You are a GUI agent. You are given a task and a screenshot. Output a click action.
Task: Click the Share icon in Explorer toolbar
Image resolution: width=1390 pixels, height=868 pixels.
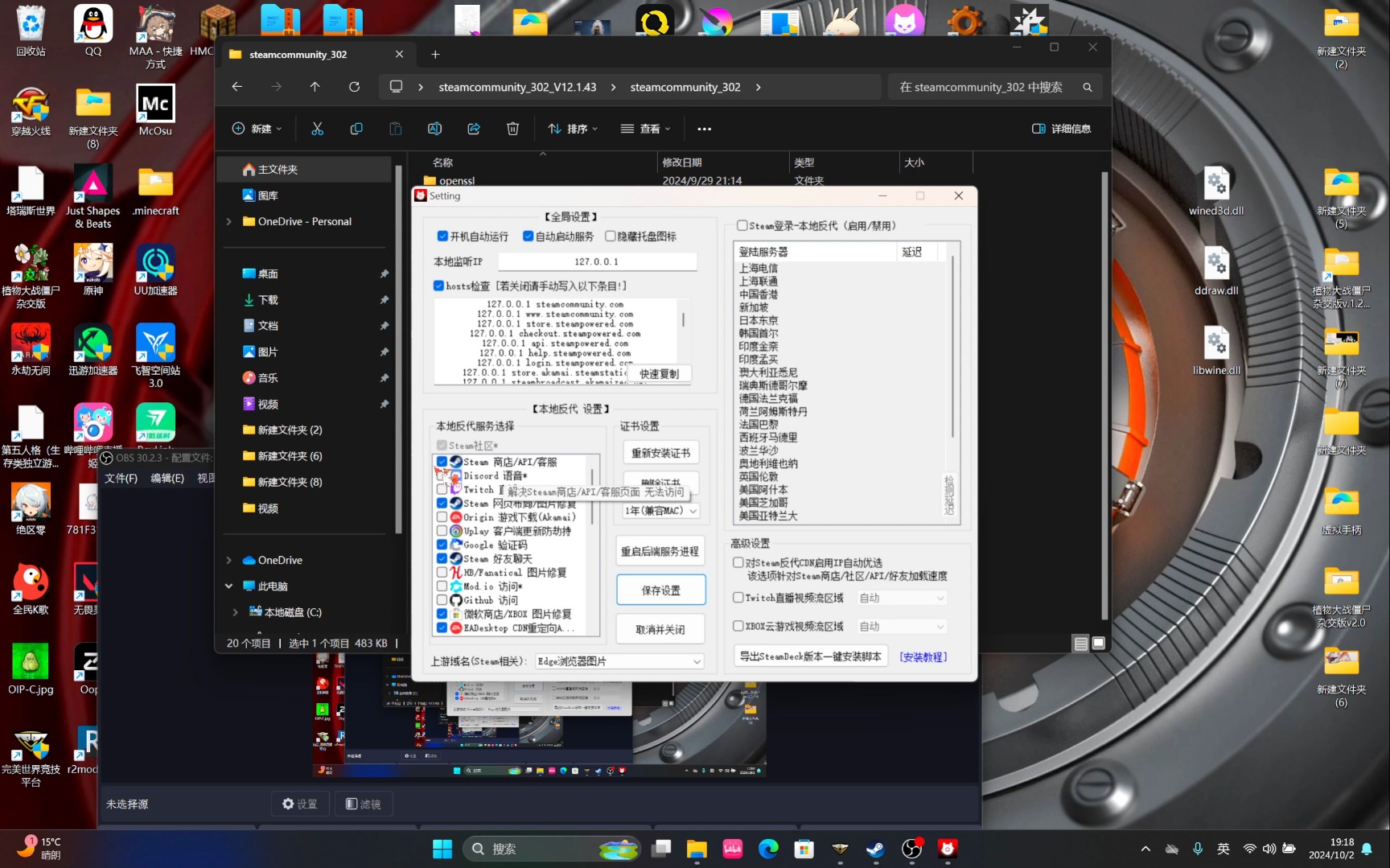tap(474, 129)
